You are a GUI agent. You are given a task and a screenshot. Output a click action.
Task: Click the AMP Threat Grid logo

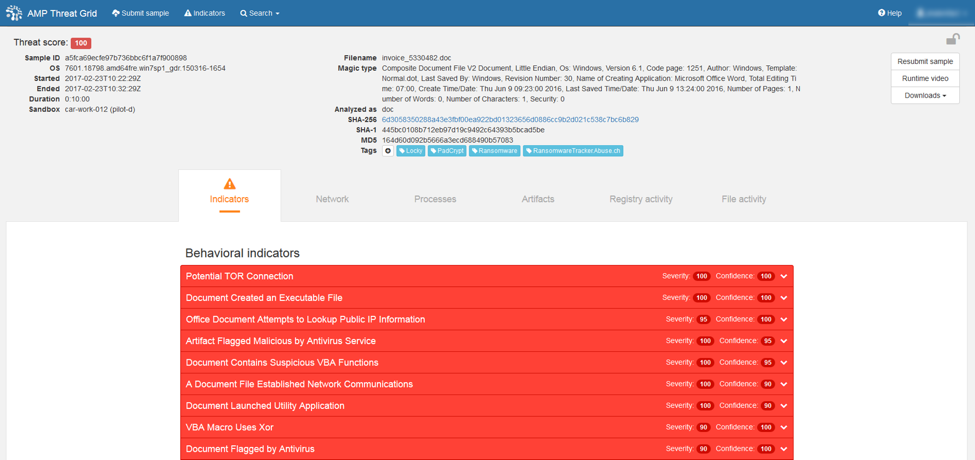[14, 13]
